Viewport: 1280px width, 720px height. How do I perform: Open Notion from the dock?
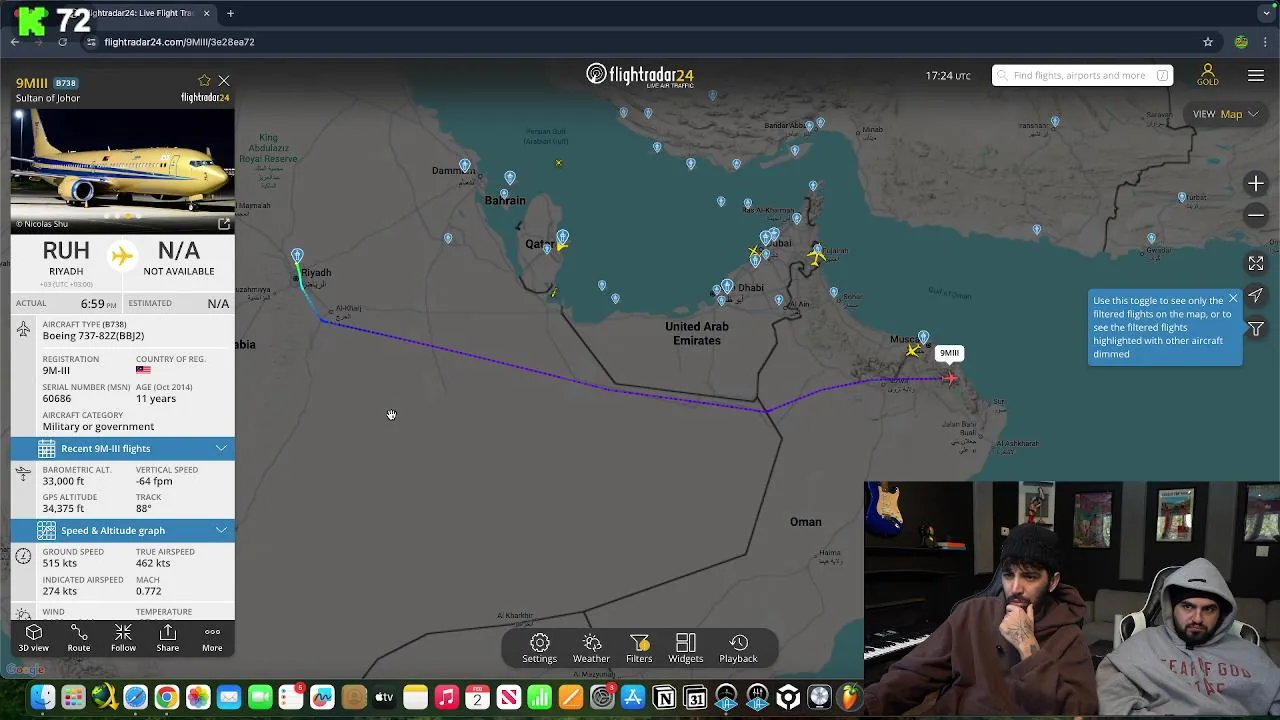664,697
